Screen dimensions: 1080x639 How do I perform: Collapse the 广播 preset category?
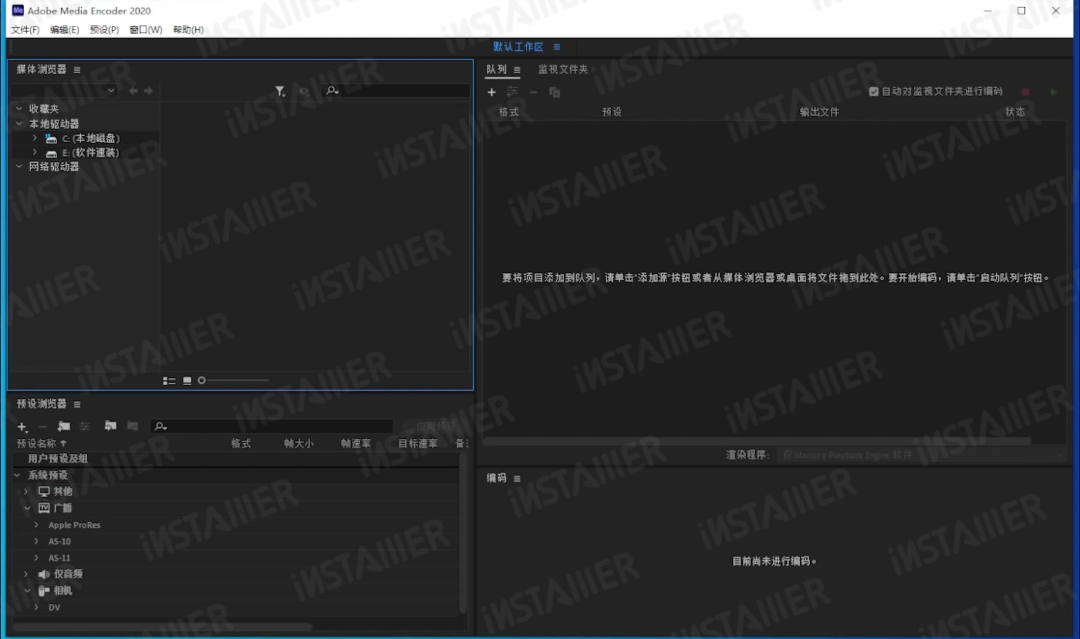(x=26, y=508)
